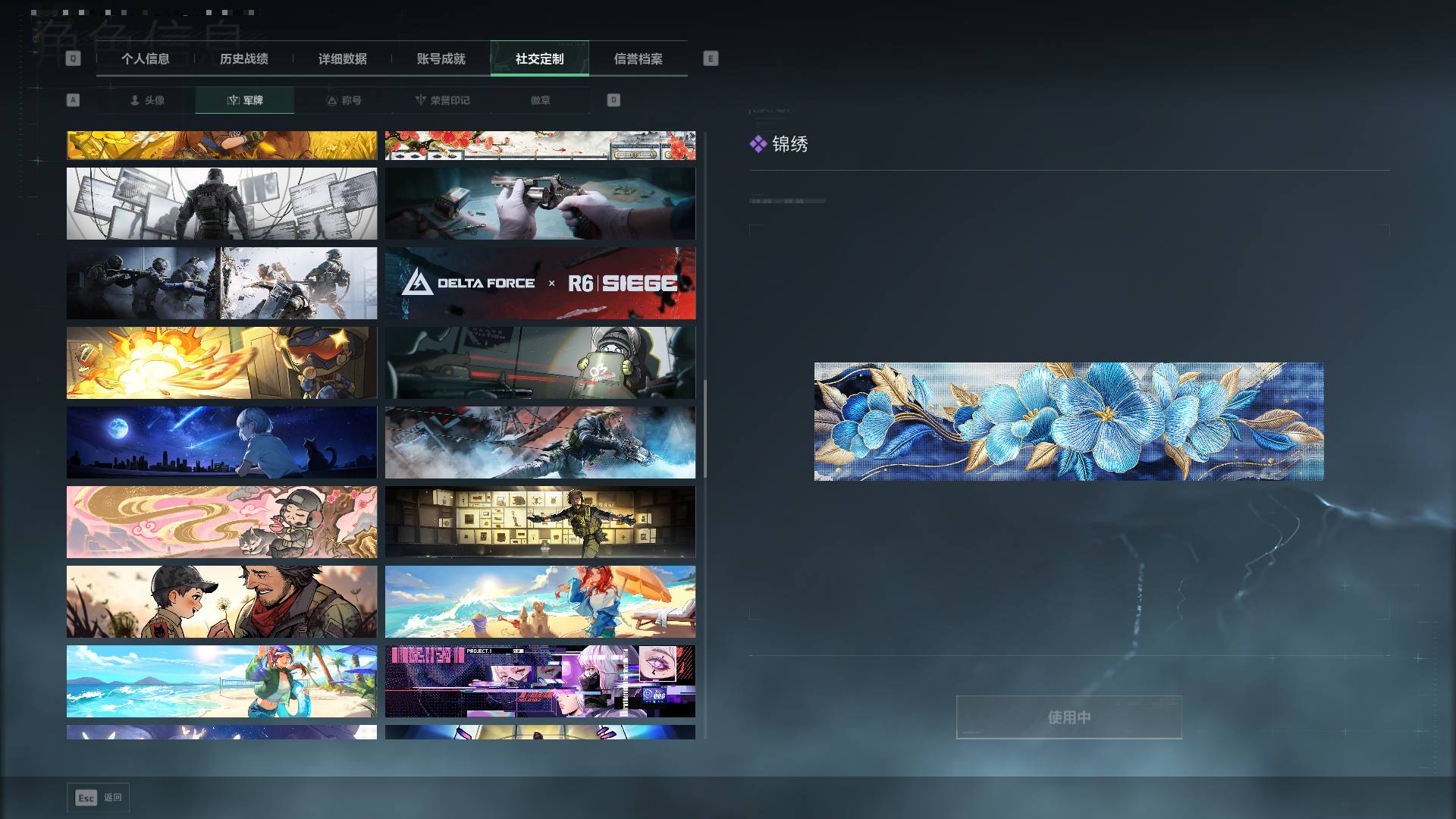
Task: Click the 返回 back label
Action: point(113,798)
